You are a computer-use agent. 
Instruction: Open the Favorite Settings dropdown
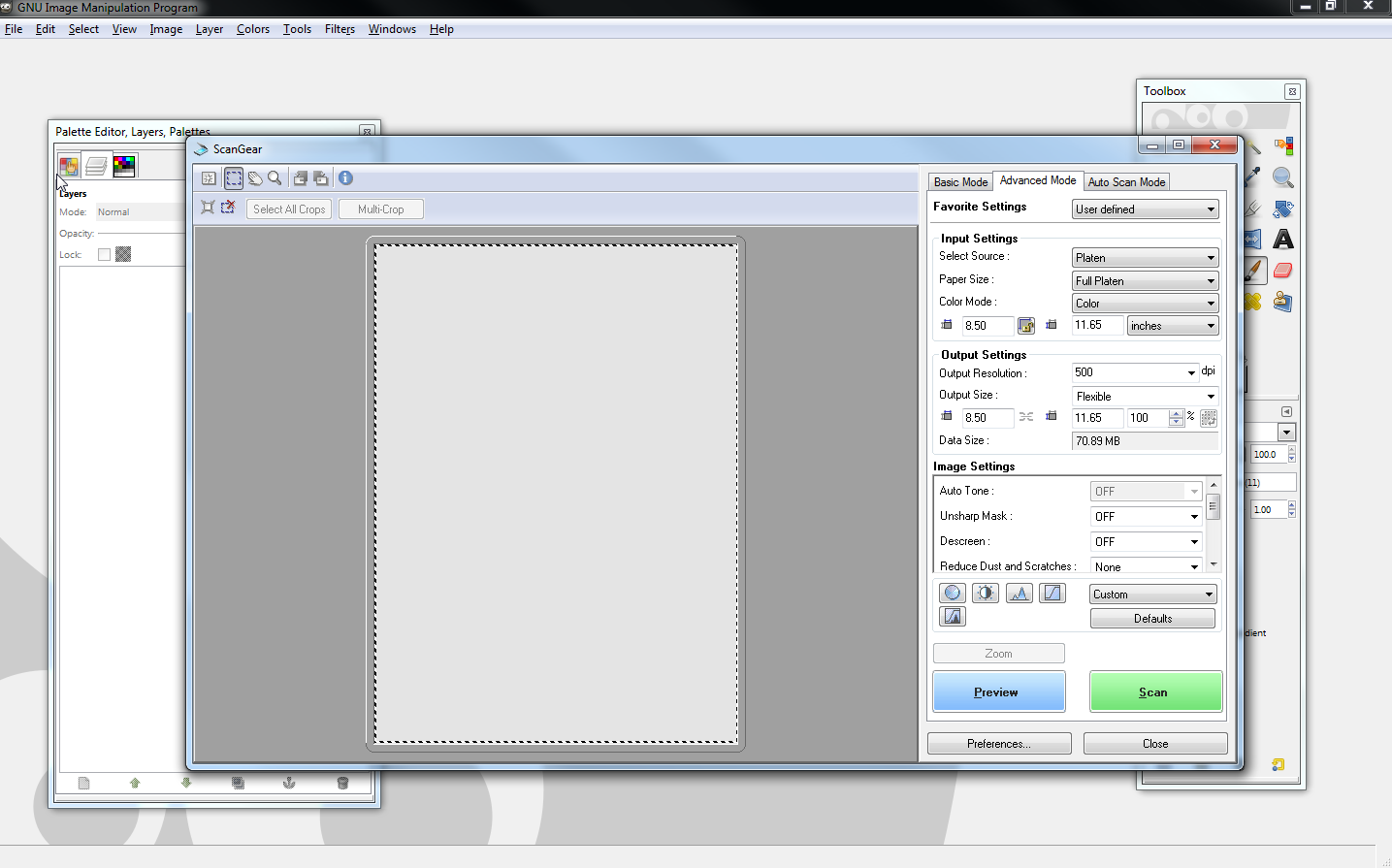point(1146,209)
